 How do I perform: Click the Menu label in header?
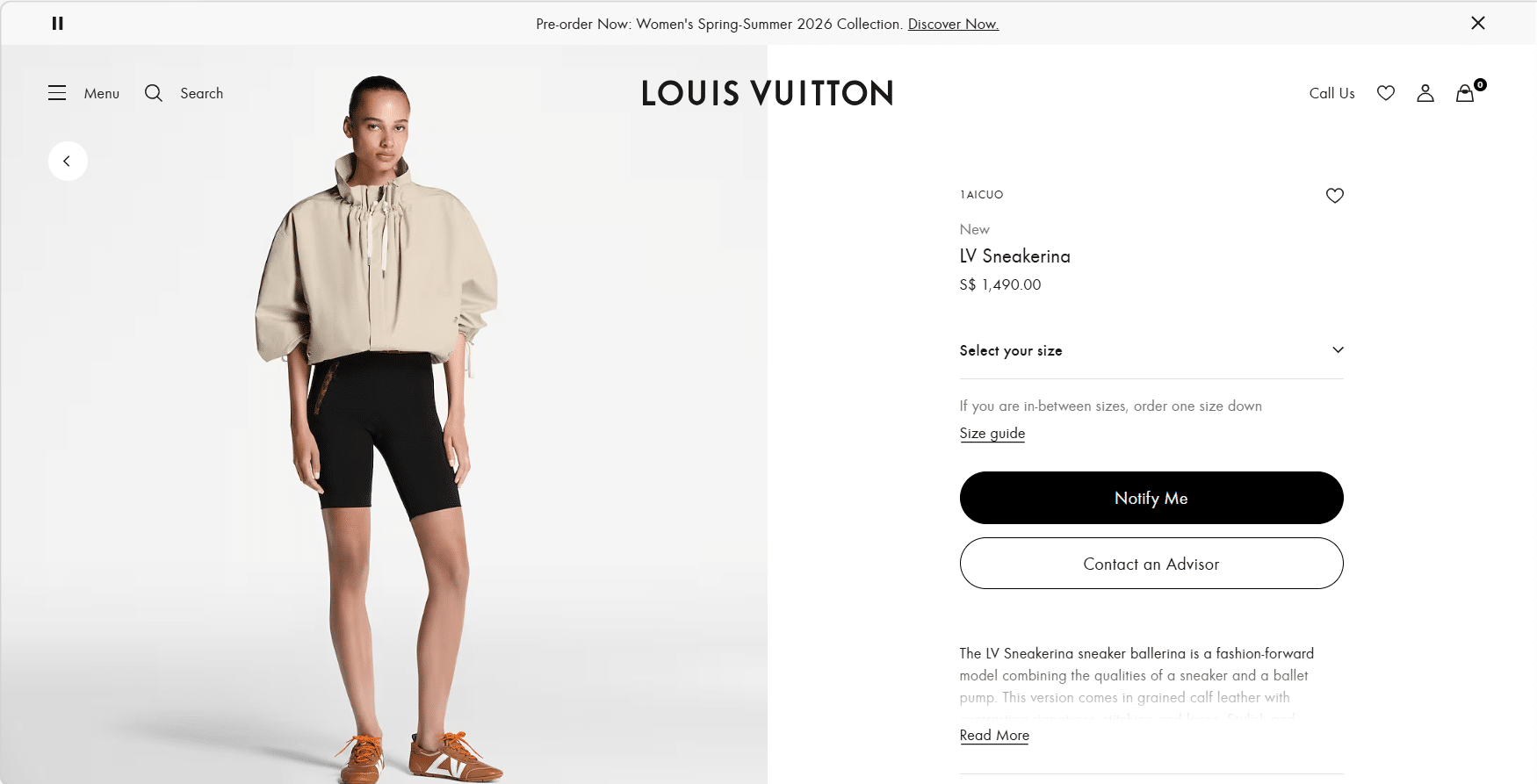102,93
